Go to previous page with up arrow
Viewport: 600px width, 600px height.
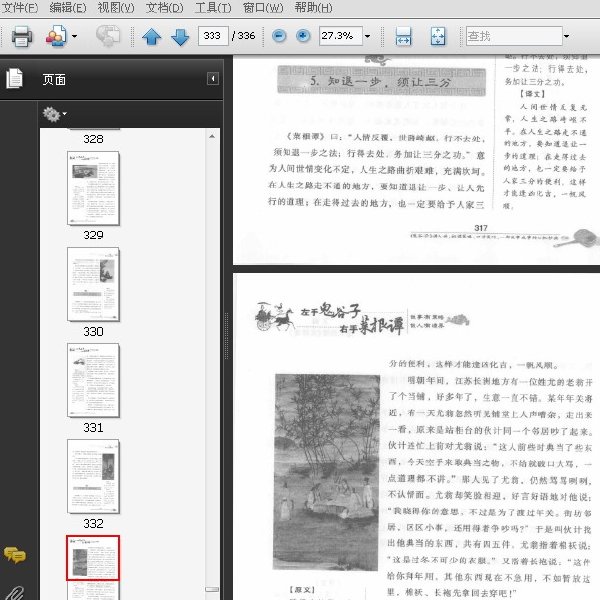pyautogui.click(x=152, y=37)
